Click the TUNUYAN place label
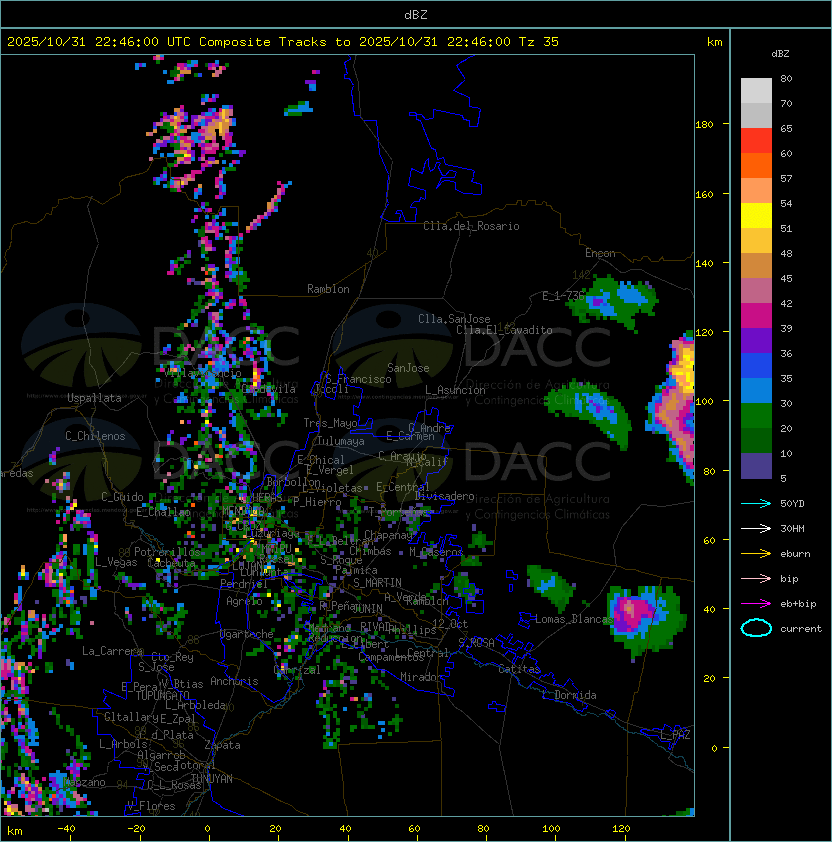Screen dimensions: 832x842 pyautogui.click(x=212, y=779)
